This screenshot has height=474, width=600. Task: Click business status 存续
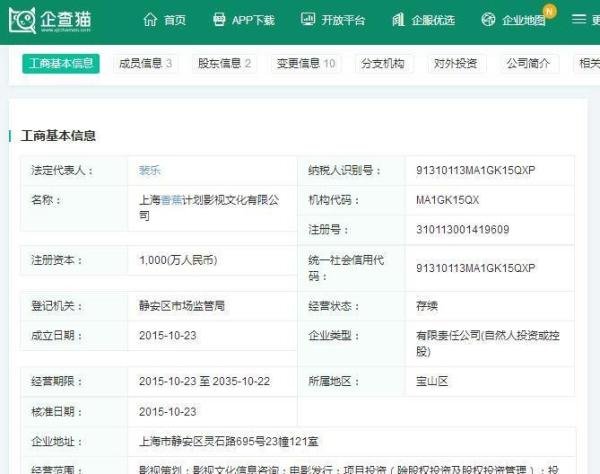427,306
